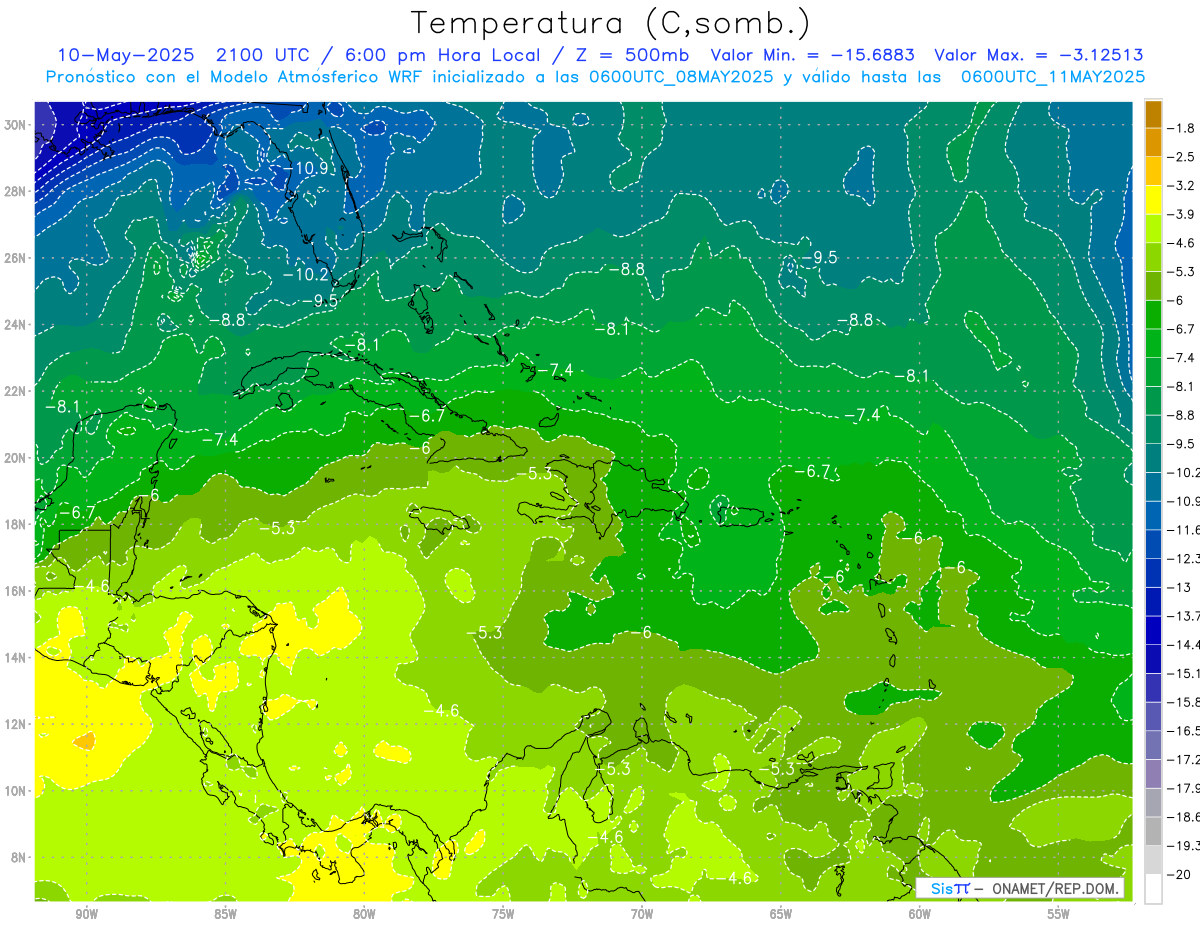Click the legend swatch between -6 and -6.7

[x=1153, y=315]
